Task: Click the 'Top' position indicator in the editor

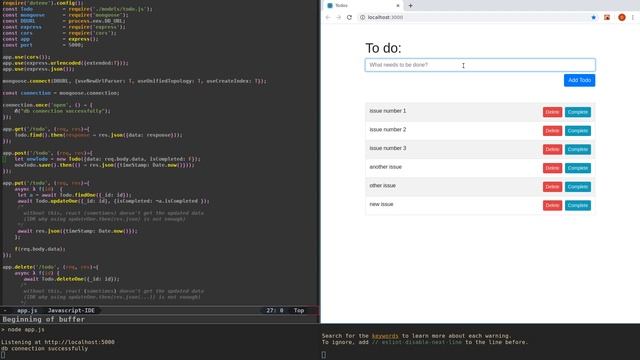Action: point(299,311)
